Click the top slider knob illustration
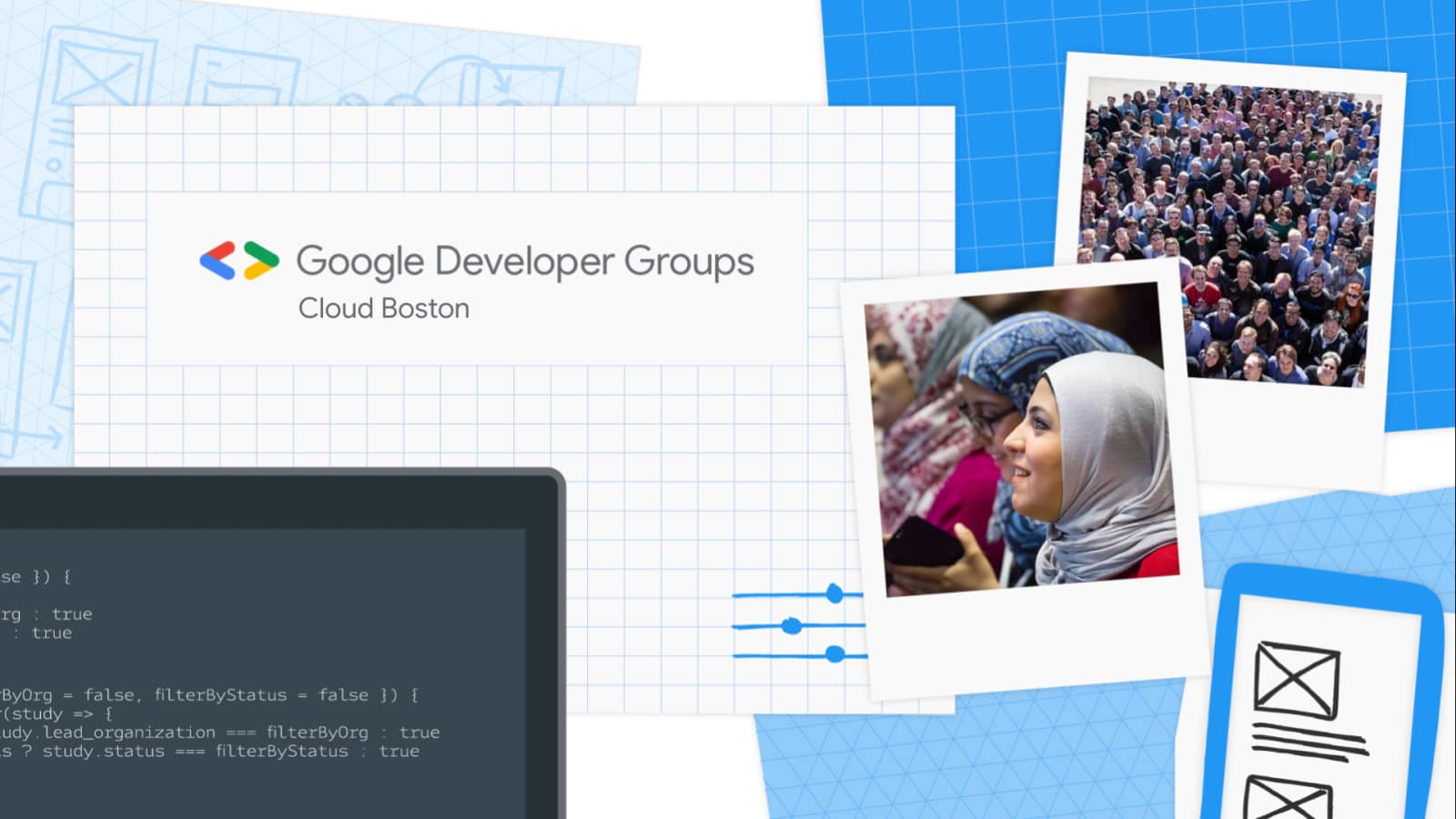The height and width of the screenshot is (819, 1456). pyautogui.click(x=834, y=594)
